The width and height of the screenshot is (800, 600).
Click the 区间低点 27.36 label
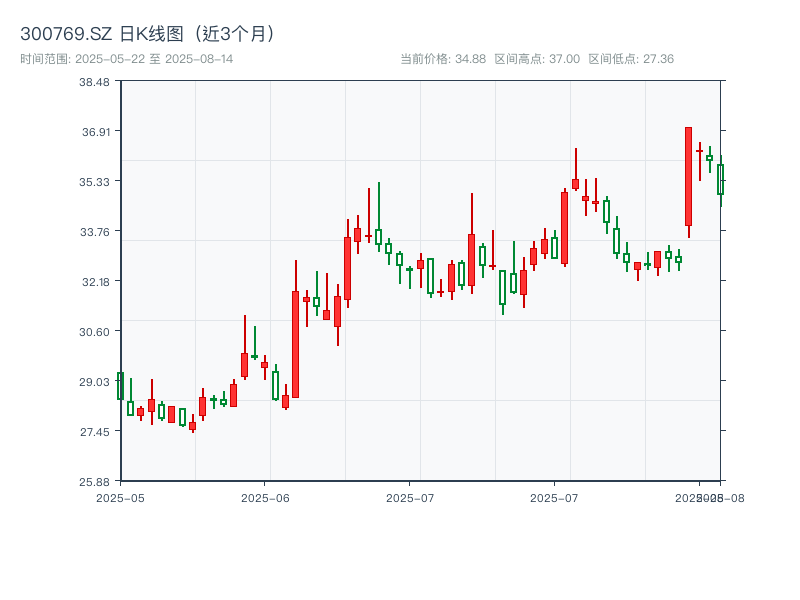pyautogui.click(x=631, y=59)
